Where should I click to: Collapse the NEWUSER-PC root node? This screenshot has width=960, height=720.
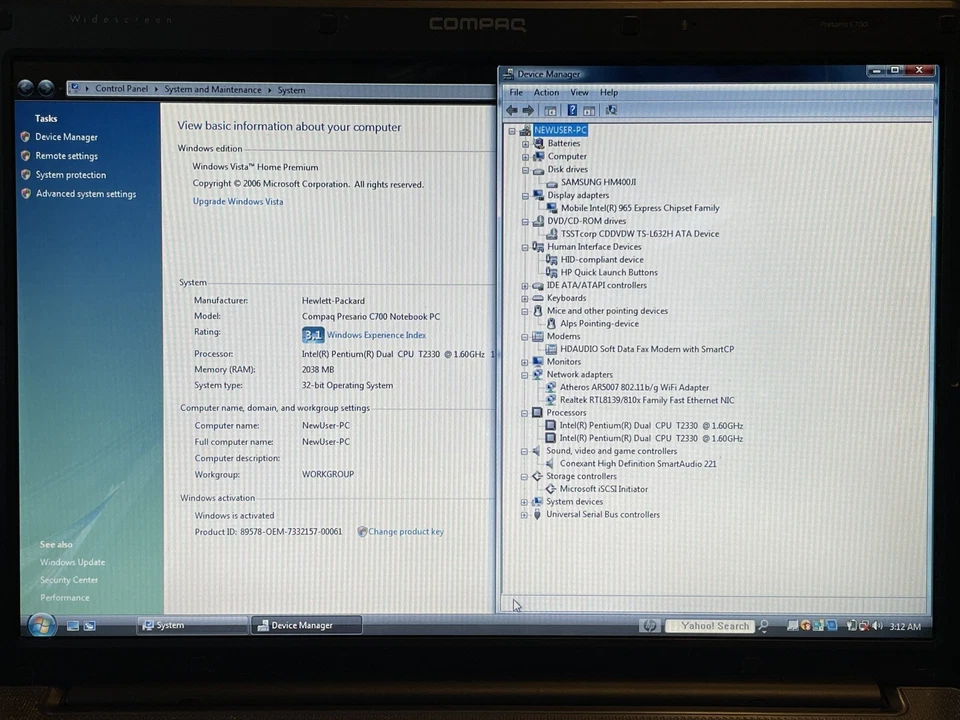[x=512, y=130]
